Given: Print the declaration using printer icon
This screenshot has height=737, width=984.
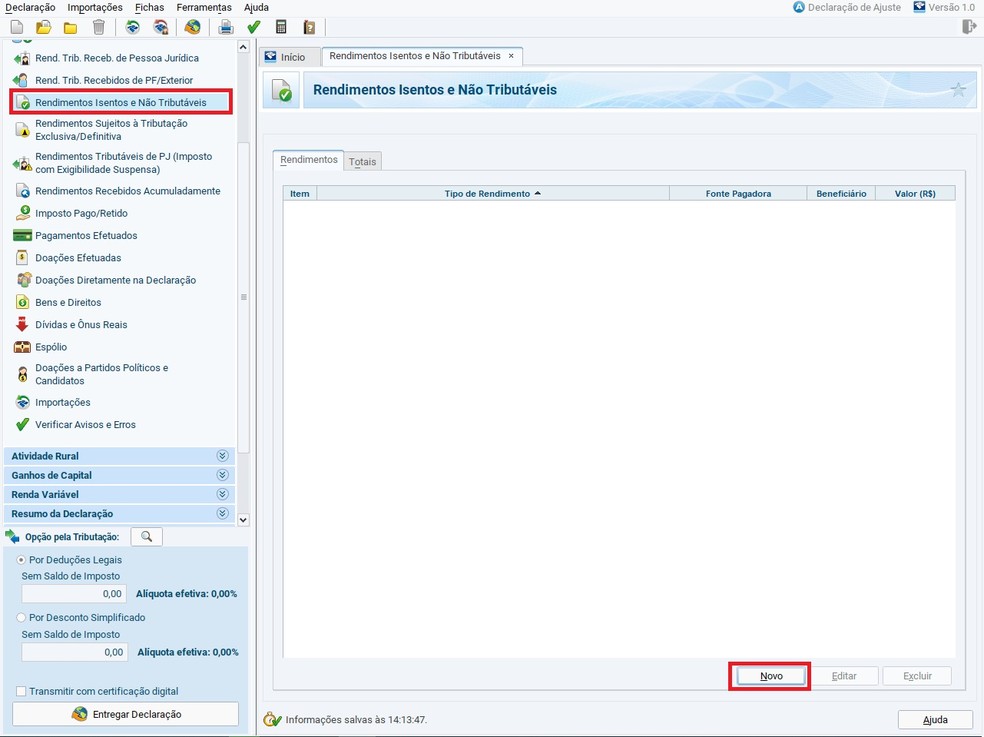Looking at the screenshot, I should point(225,27).
